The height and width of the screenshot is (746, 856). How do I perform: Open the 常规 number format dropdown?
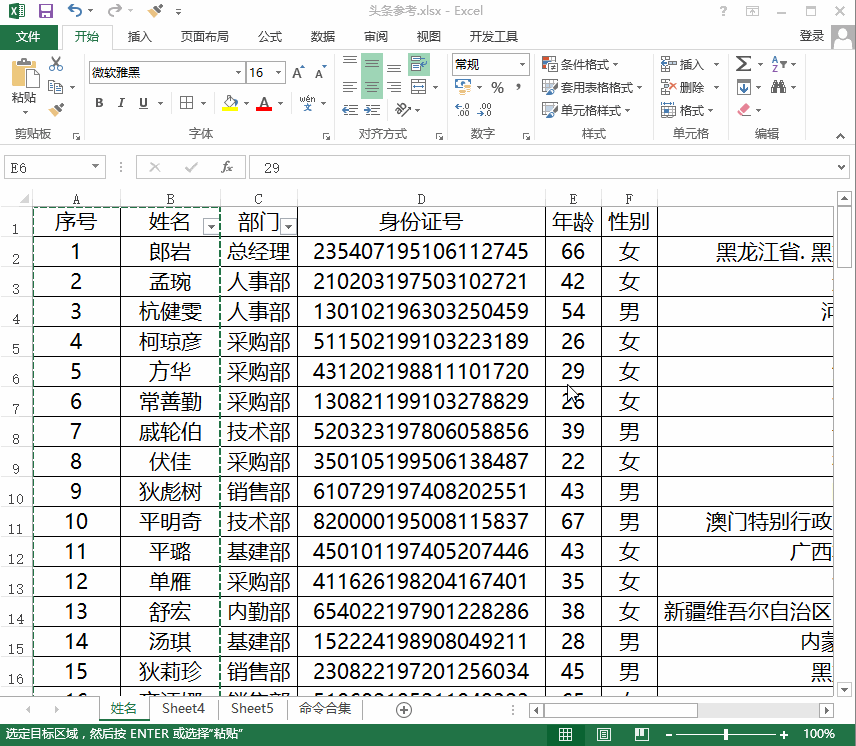click(522, 65)
